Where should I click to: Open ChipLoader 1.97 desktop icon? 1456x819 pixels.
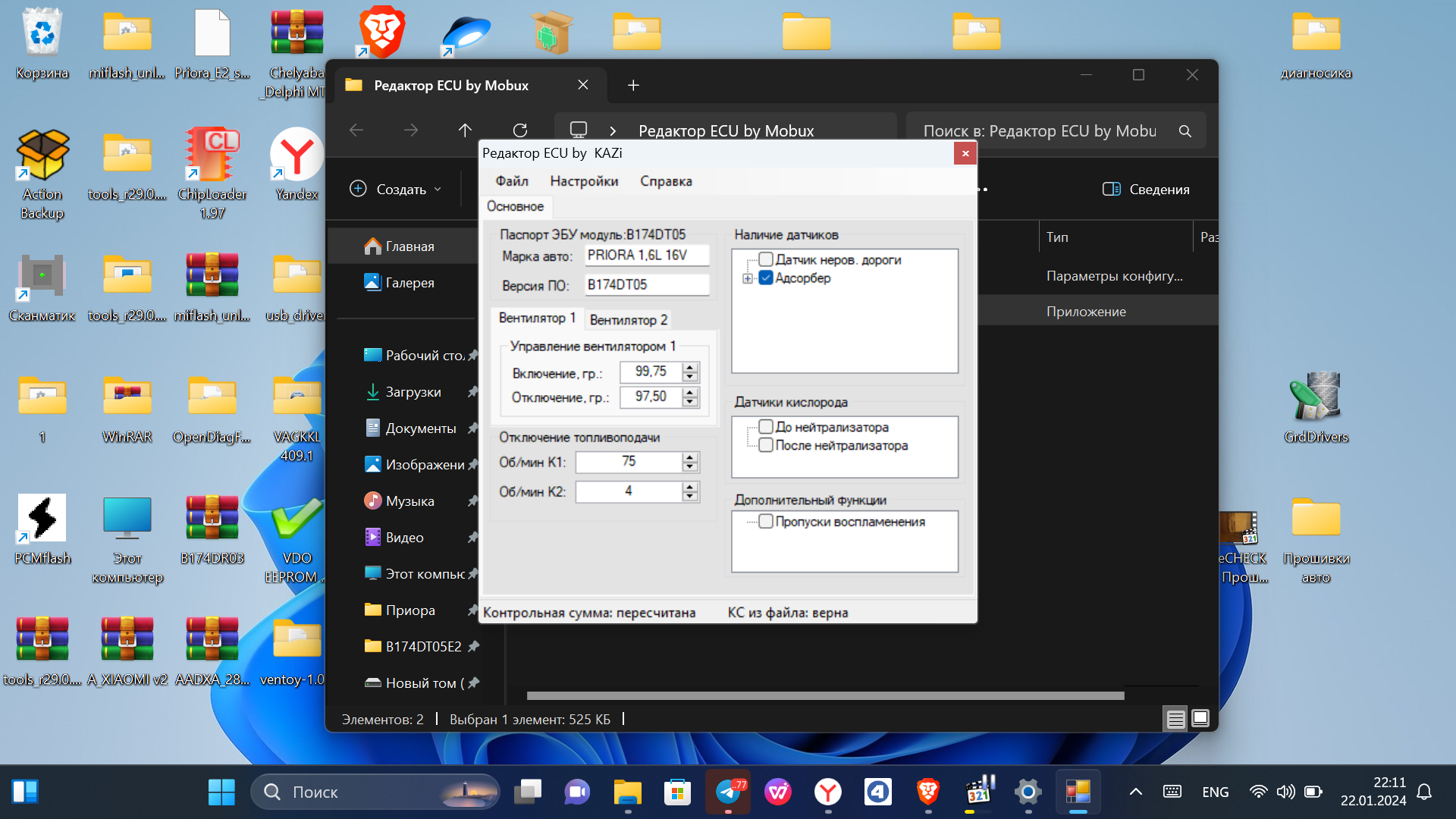(212, 155)
